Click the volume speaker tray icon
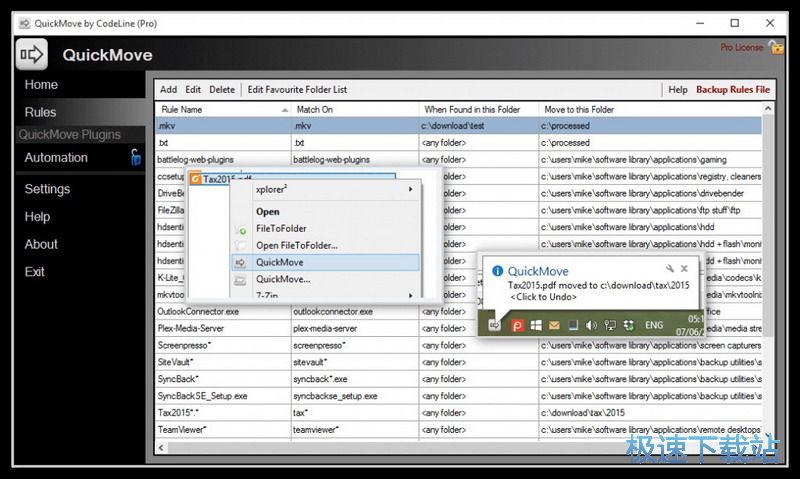The height and width of the screenshot is (479, 800). pyautogui.click(x=591, y=325)
